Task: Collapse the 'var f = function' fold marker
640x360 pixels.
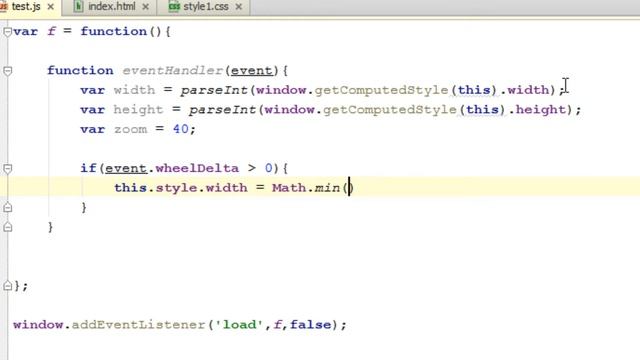Action: (x=7, y=32)
